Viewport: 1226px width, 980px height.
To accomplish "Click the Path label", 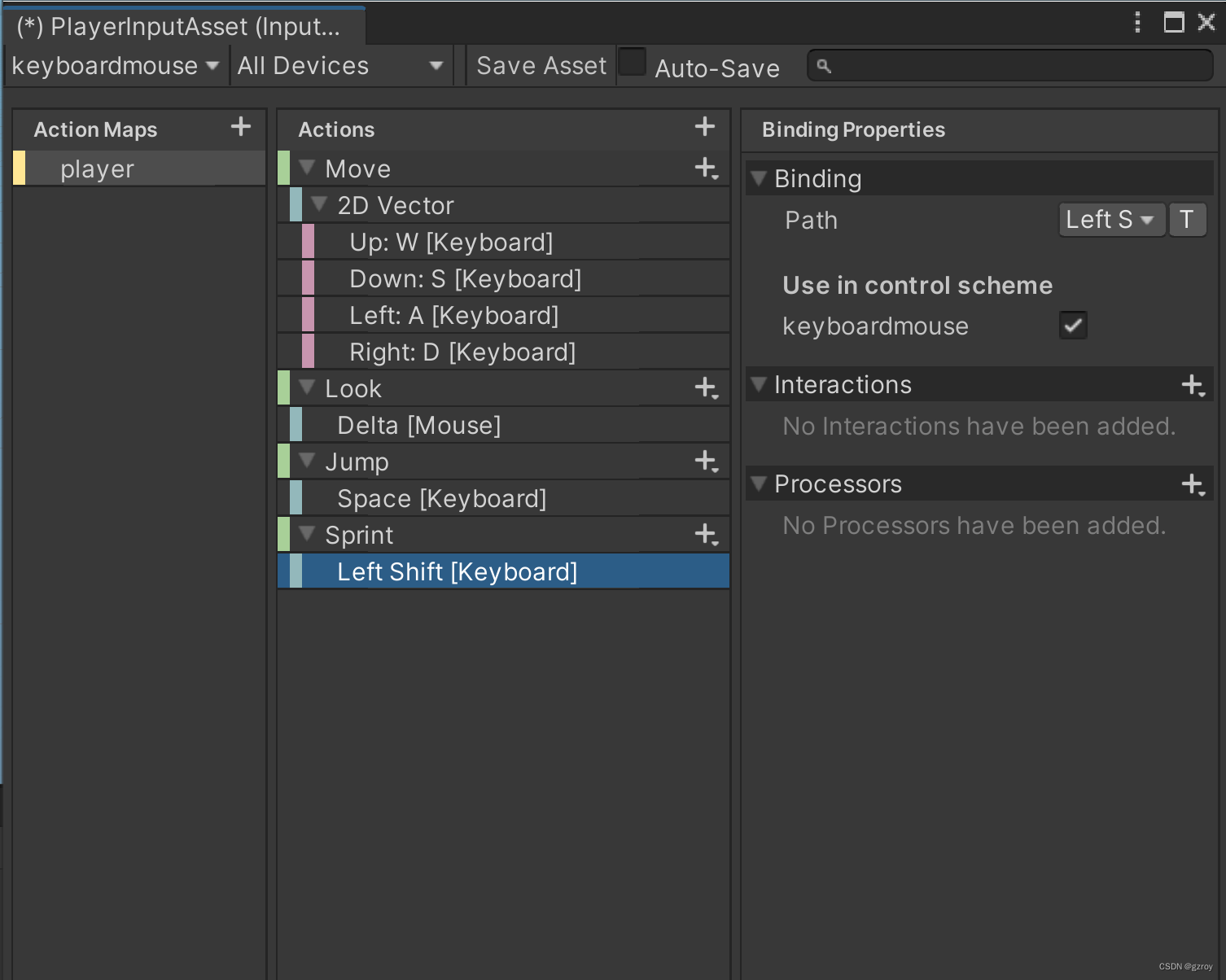I will tap(811, 220).
